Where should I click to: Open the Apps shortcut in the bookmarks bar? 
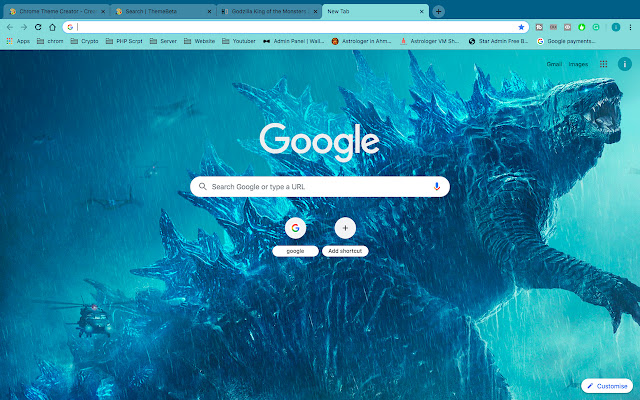tap(18, 41)
